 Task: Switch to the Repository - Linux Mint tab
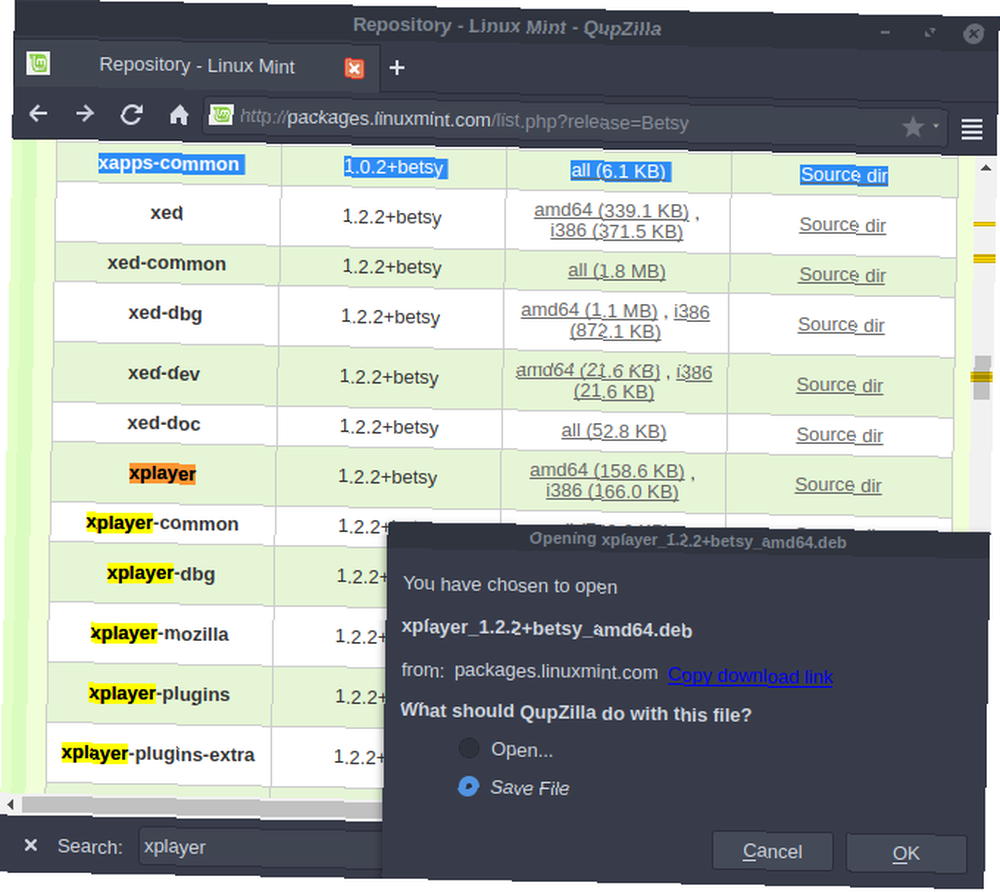click(x=197, y=65)
